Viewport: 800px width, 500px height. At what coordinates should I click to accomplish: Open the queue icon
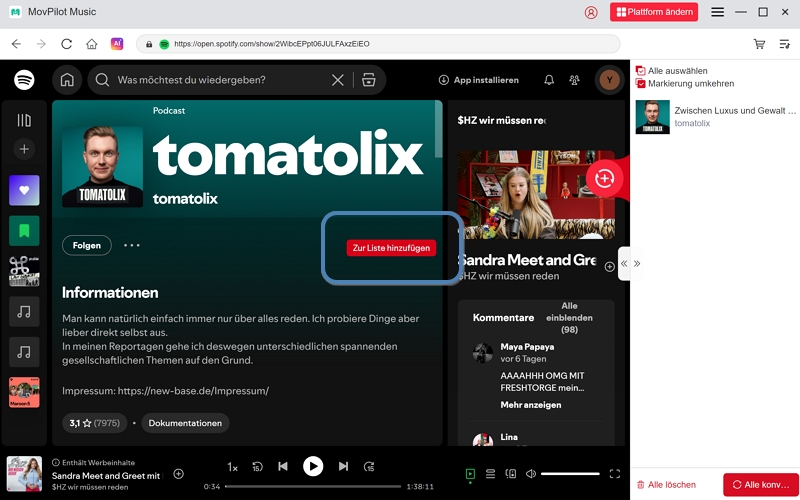tap(490, 474)
